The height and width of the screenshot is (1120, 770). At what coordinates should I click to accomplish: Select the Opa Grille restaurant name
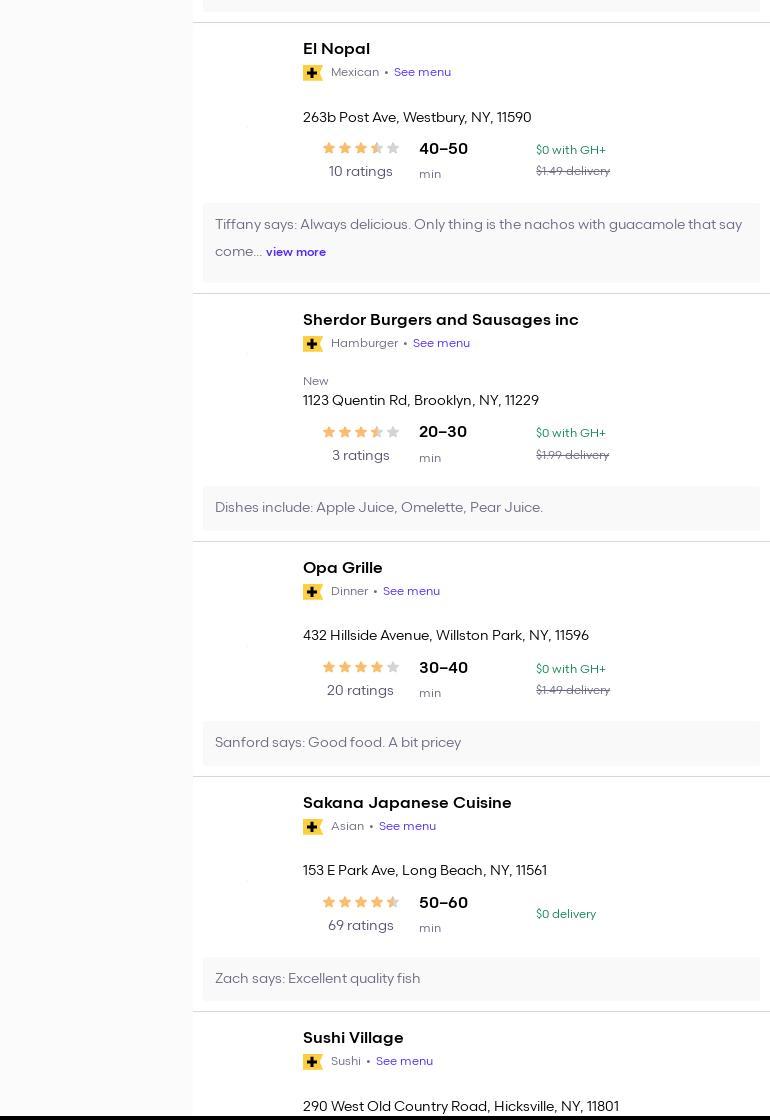tap(342, 568)
